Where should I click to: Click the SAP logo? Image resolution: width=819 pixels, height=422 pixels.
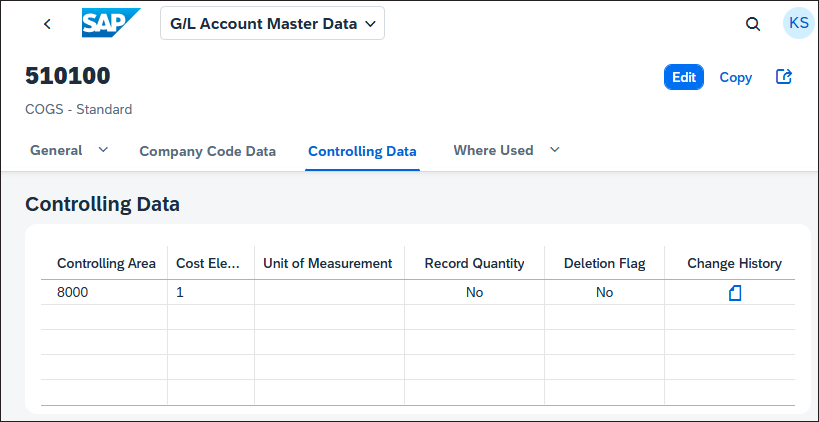(x=111, y=24)
